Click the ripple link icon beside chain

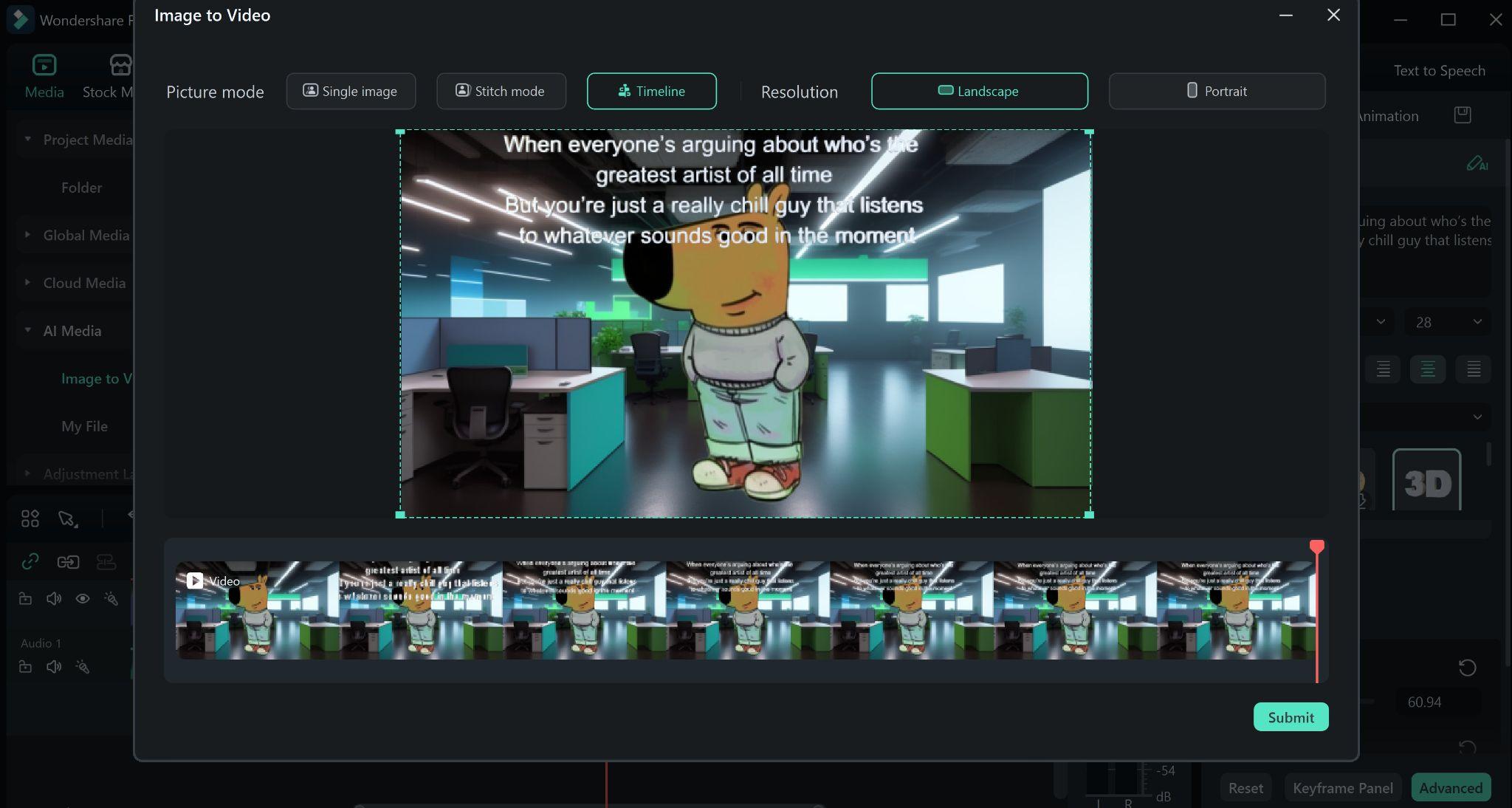68,562
